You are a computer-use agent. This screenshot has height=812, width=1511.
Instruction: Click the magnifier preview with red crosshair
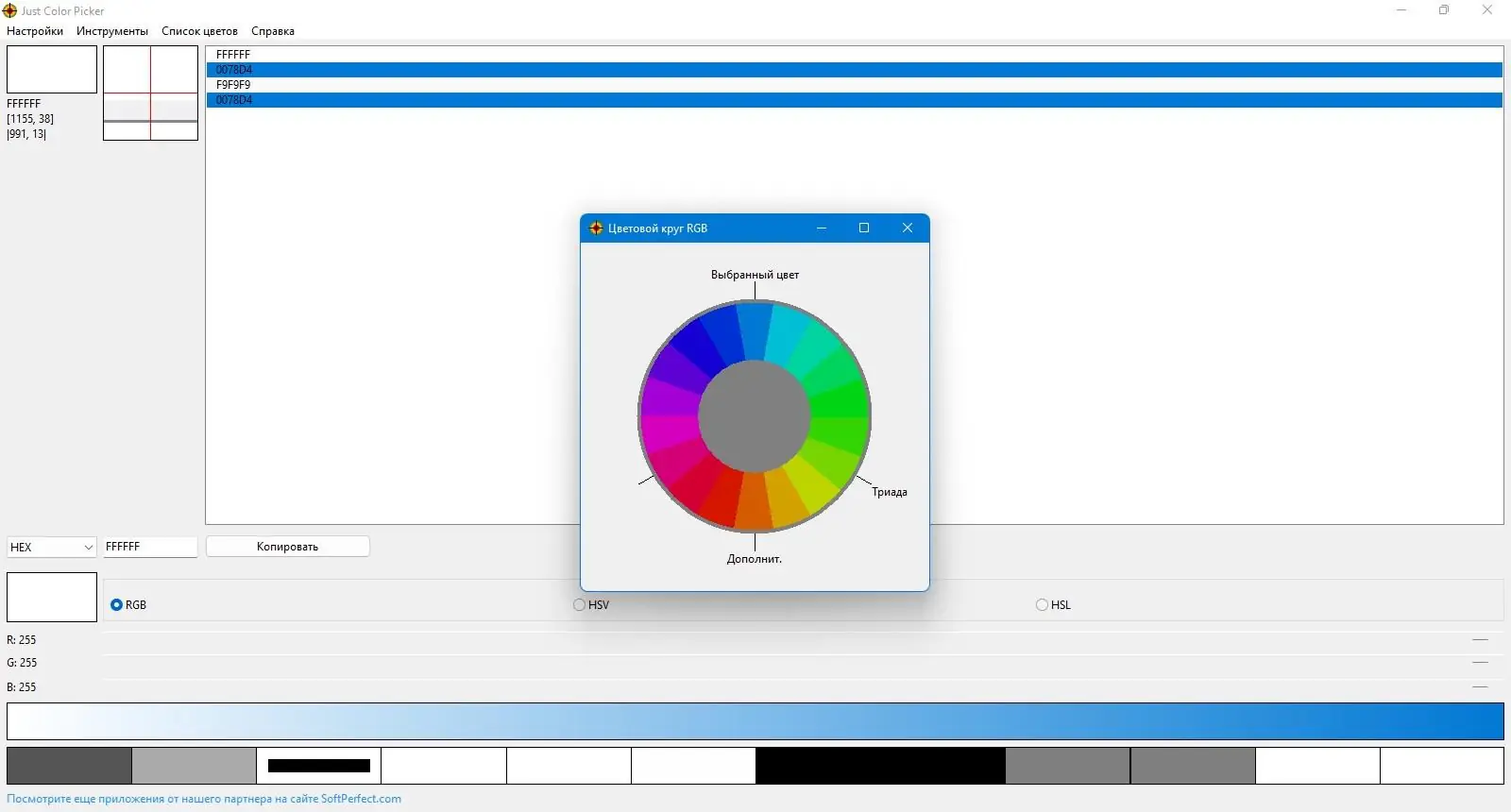pyautogui.click(x=150, y=93)
